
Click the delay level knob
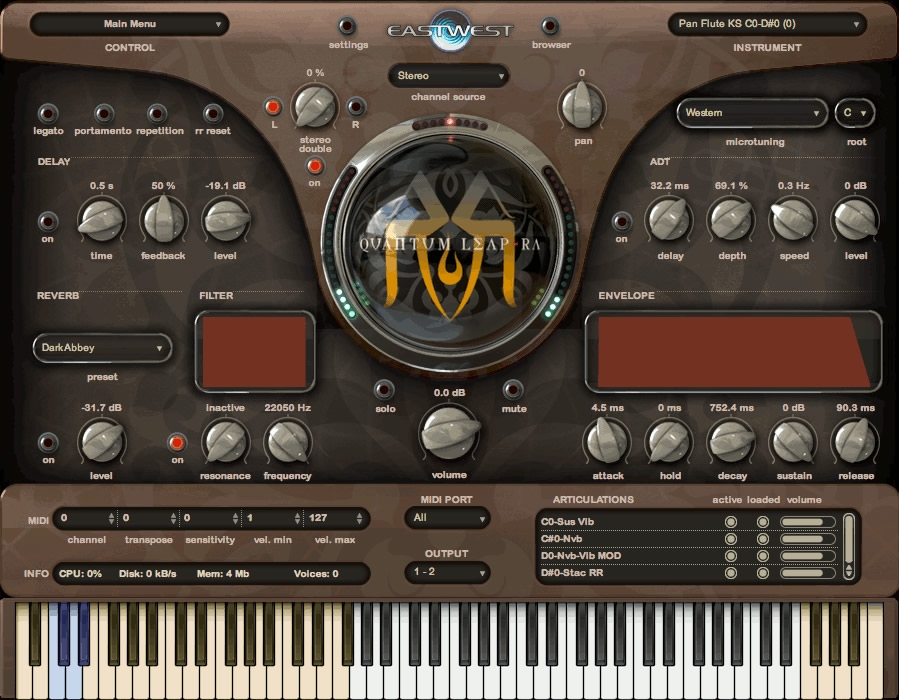pyautogui.click(x=225, y=220)
